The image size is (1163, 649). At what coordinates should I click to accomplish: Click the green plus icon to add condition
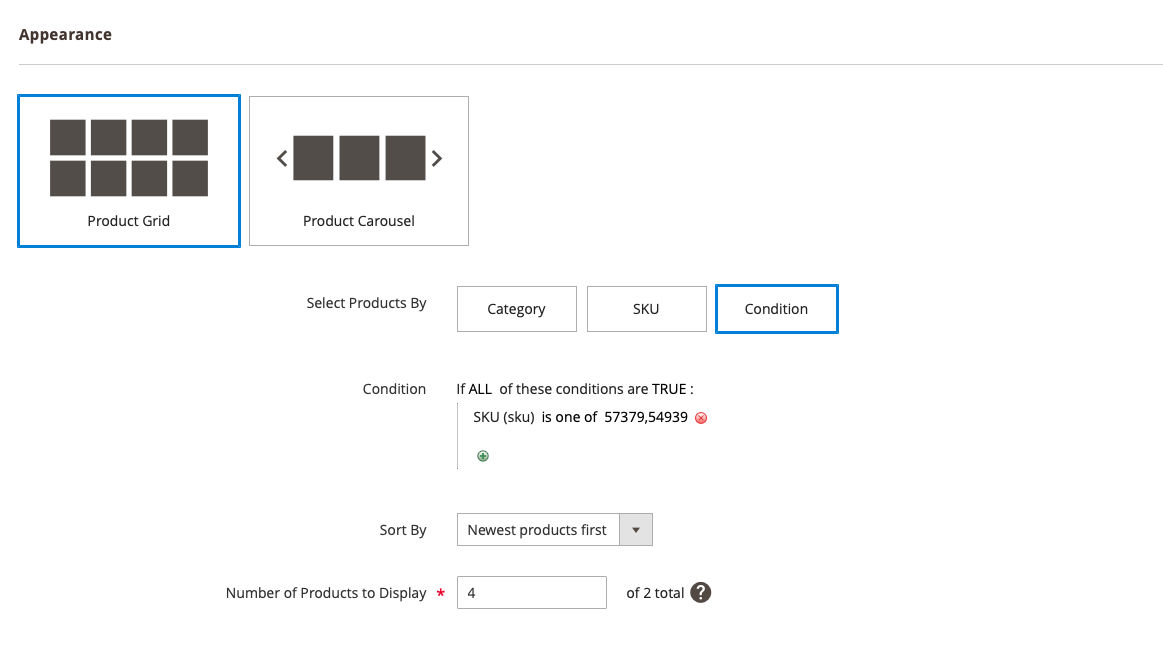point(483,455)
